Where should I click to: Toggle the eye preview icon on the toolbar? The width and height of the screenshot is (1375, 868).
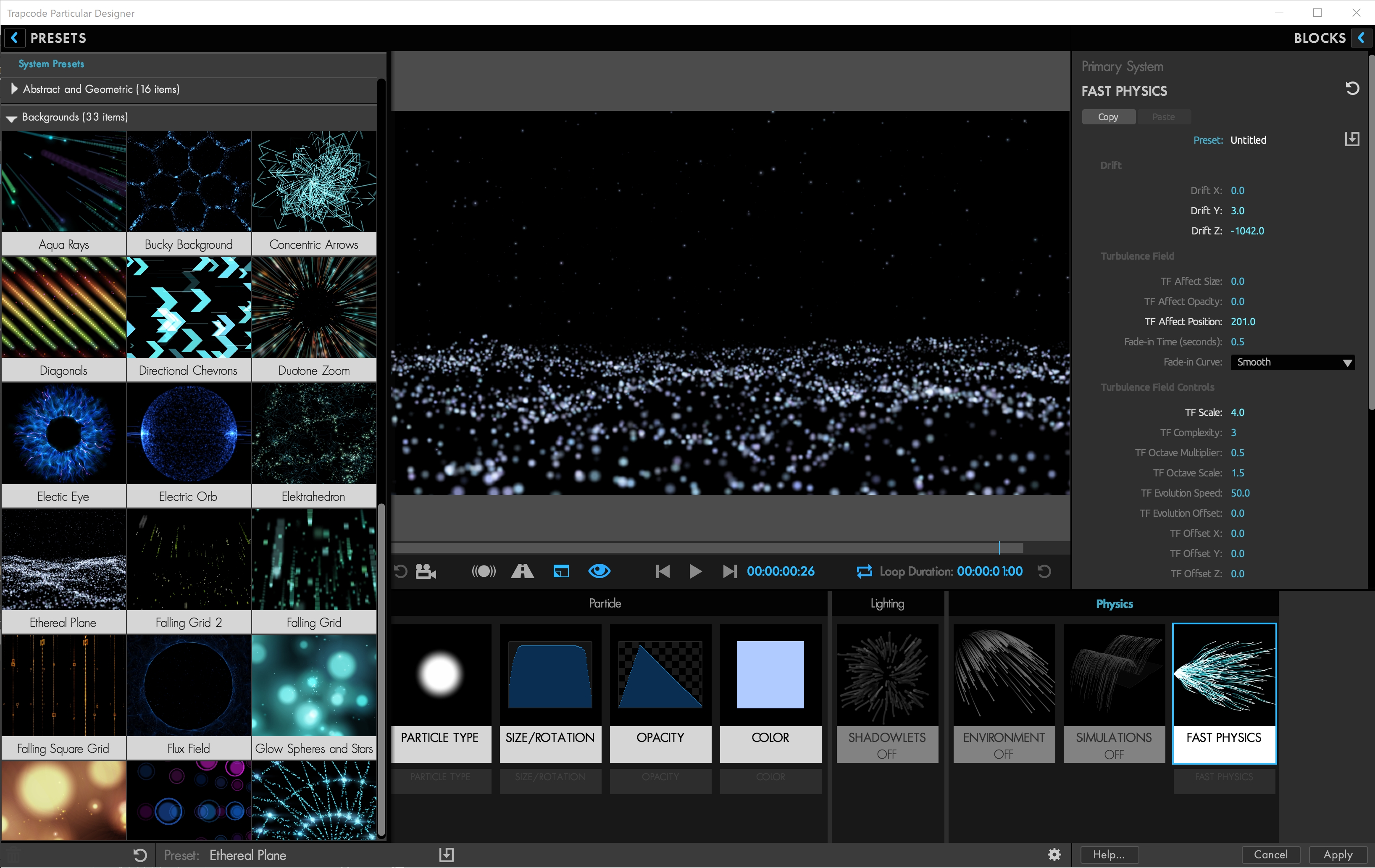tap(599, 571)
